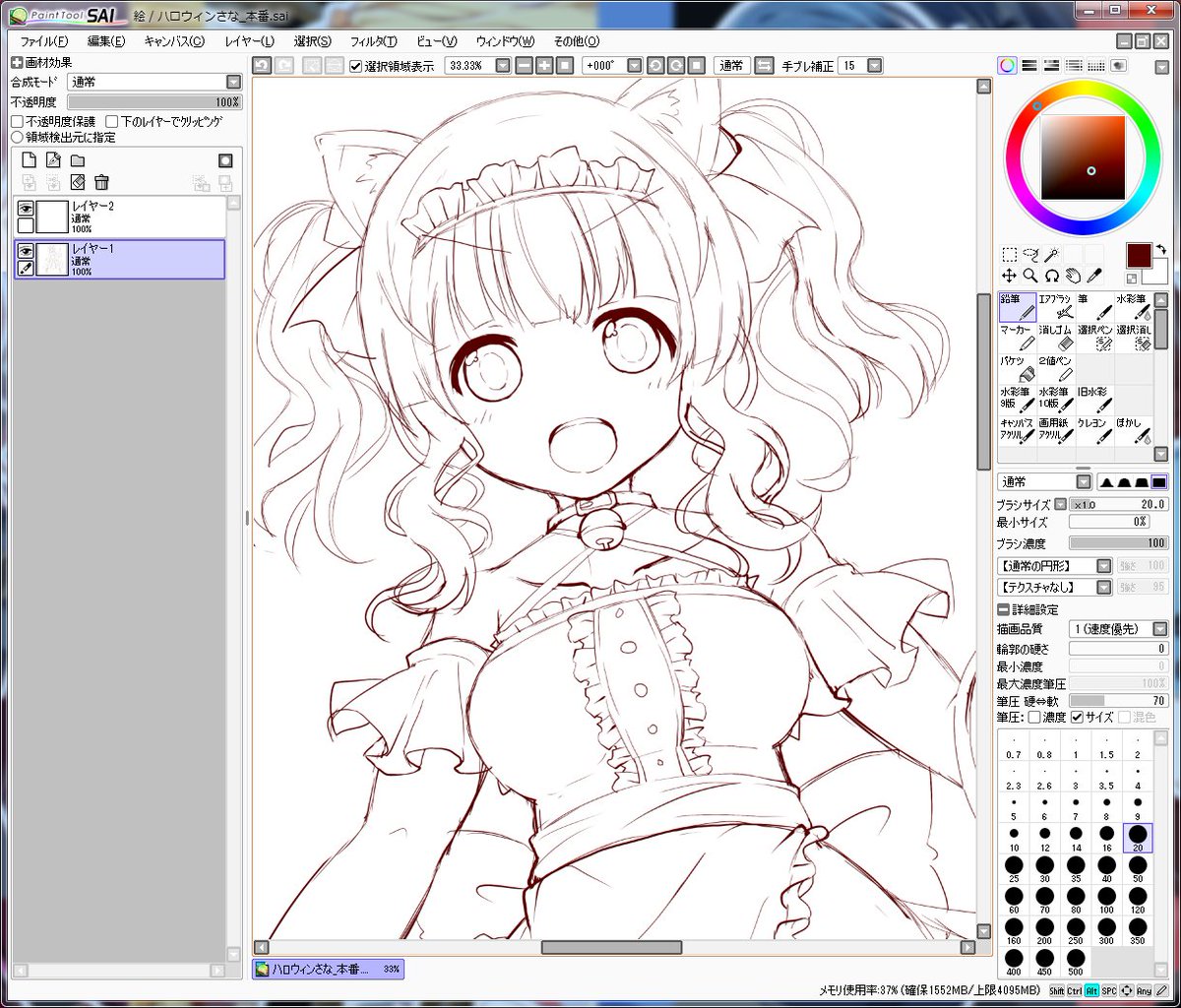Toggle the 濃度 pen pressure checkbox
The width and height of the screenshot is (1181, 1008).
pyautogui.click(x=1034, y=718)
